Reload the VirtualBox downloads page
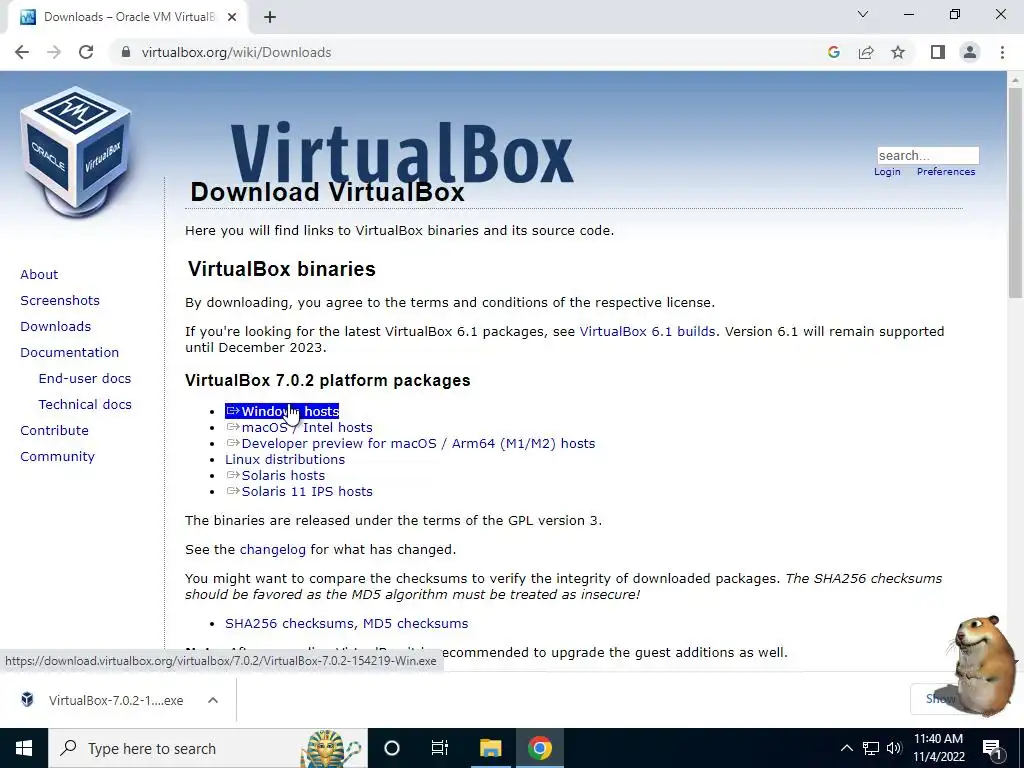 [x=86, y=52]
